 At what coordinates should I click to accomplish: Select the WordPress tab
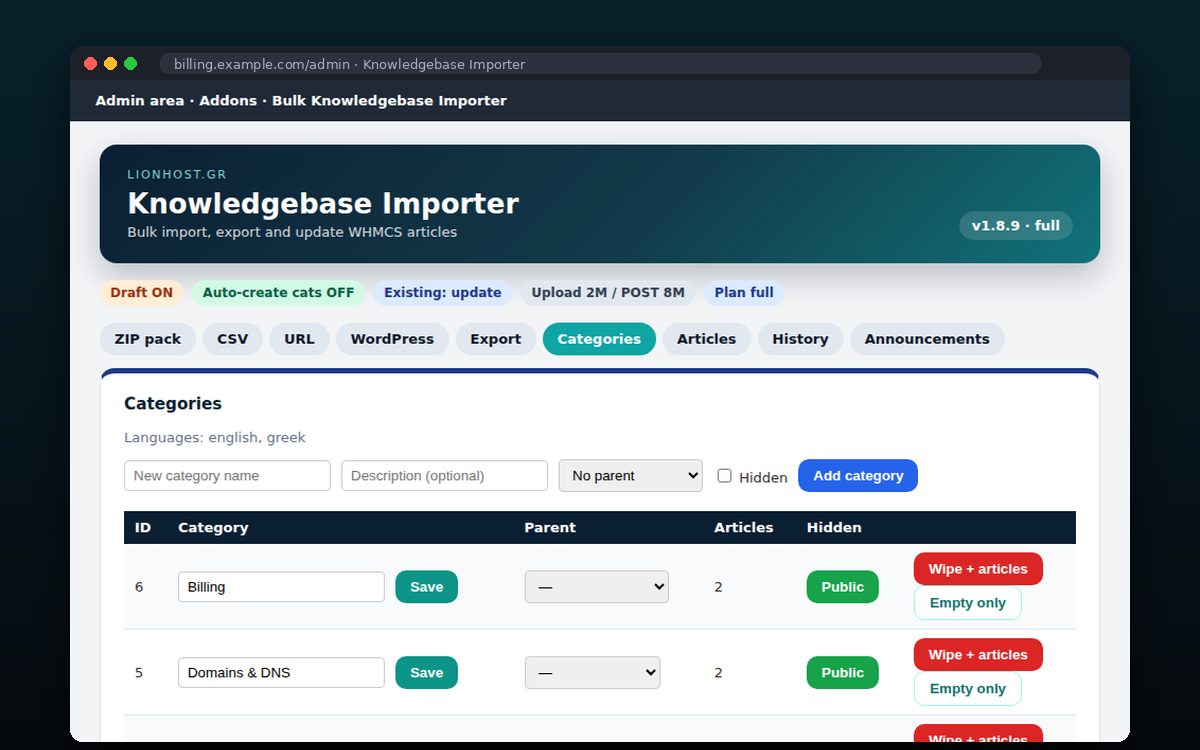click(392, 339)
